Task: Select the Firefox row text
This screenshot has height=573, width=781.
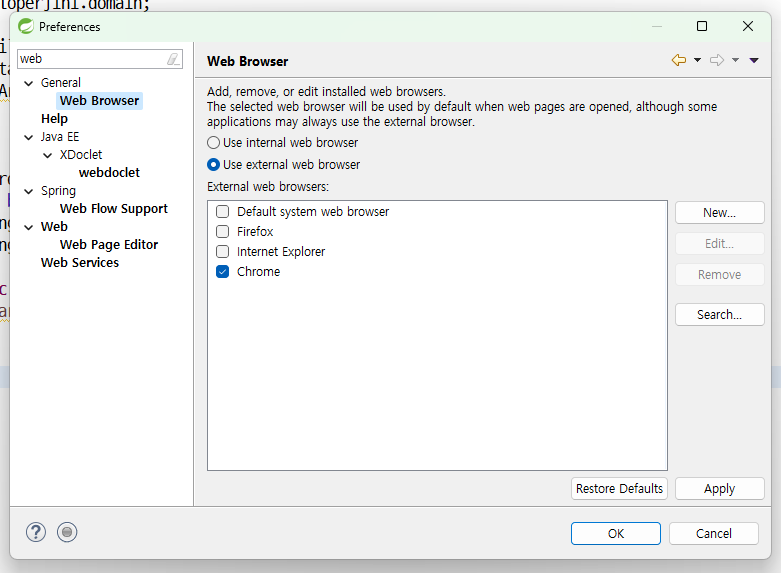Action: coord(255,232)
